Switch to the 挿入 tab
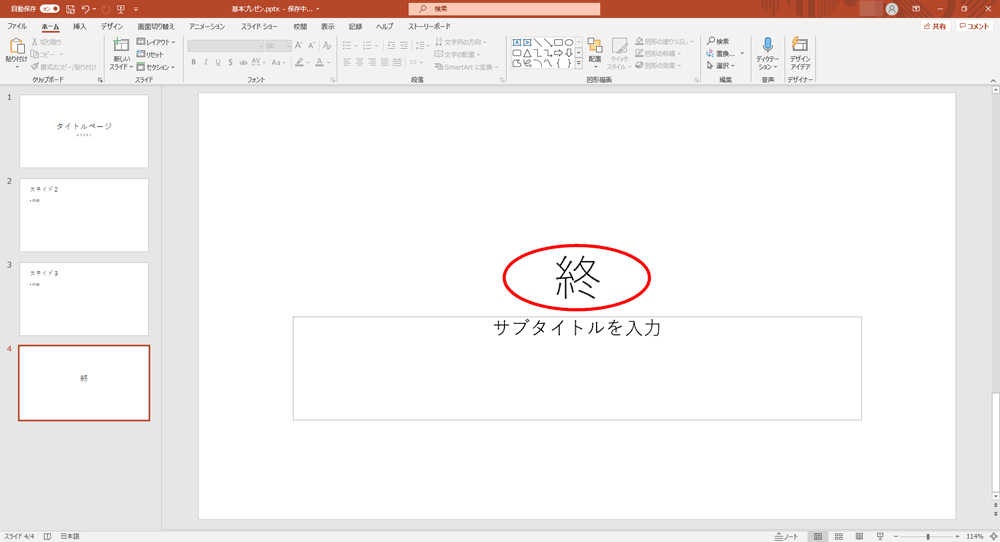The width and height of the screenshot is (1000, 542). coord(79,27)
